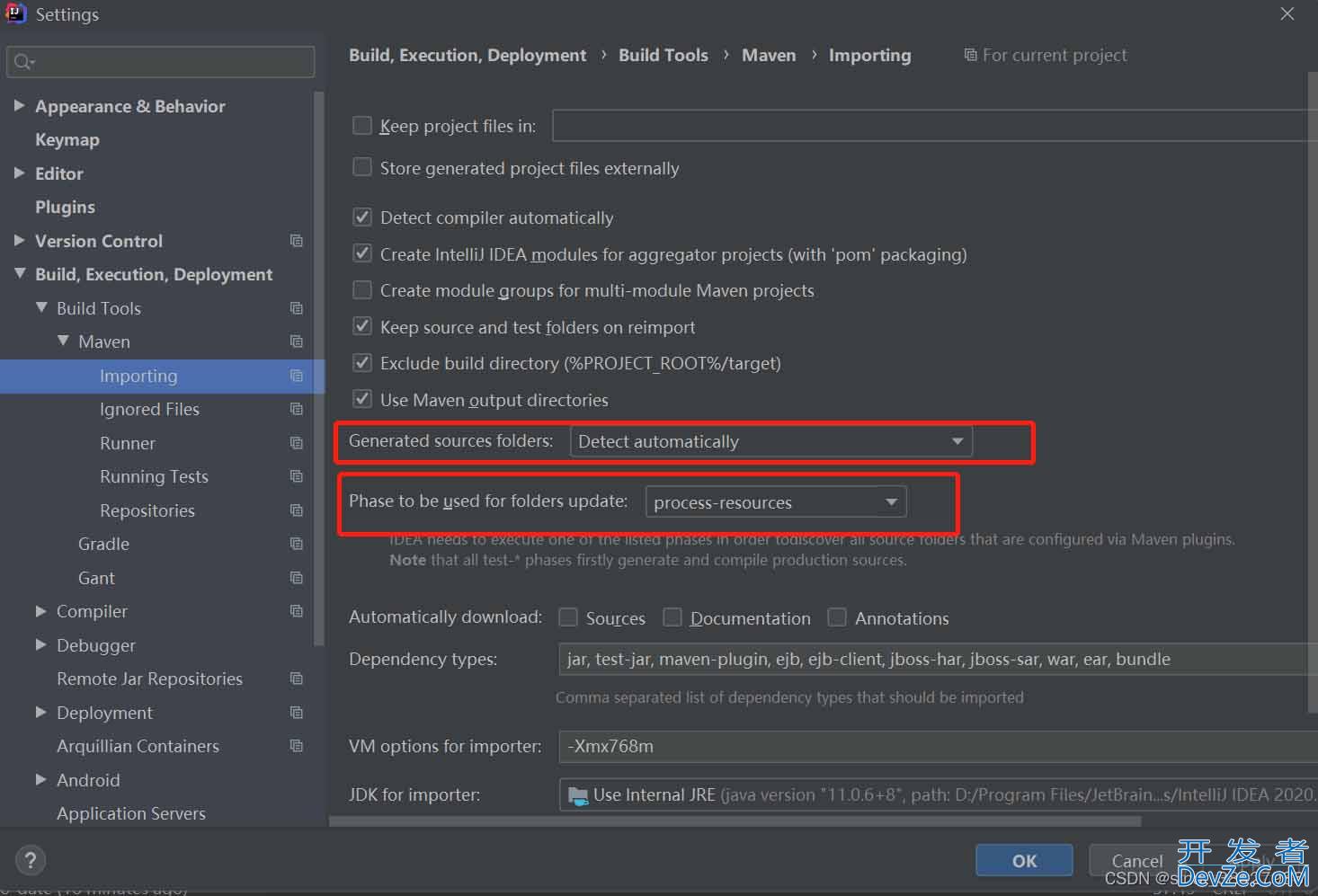Expand Appearance & Behavior arrow
1318x896 pixels.
tap(19, 105)
